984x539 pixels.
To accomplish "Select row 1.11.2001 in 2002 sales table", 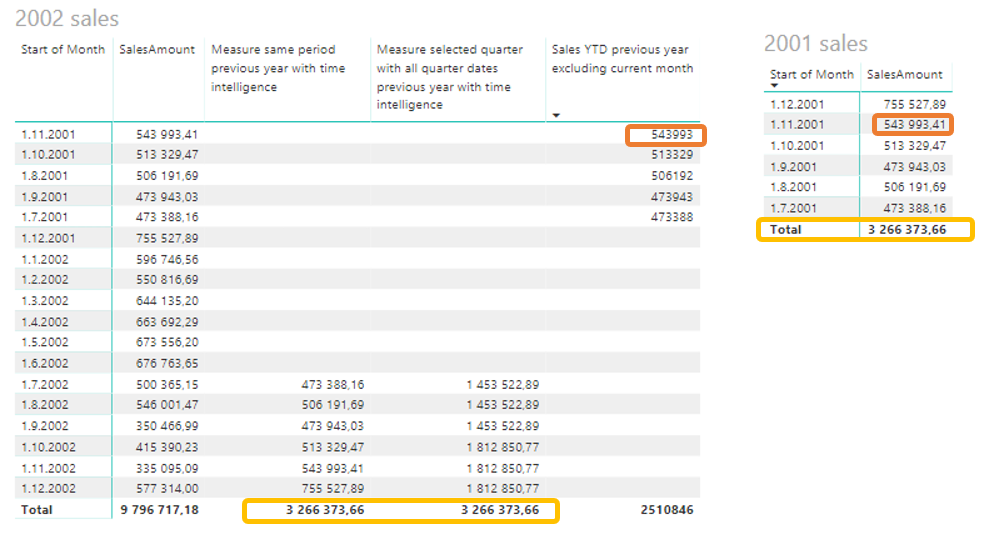I will [357, 134].
